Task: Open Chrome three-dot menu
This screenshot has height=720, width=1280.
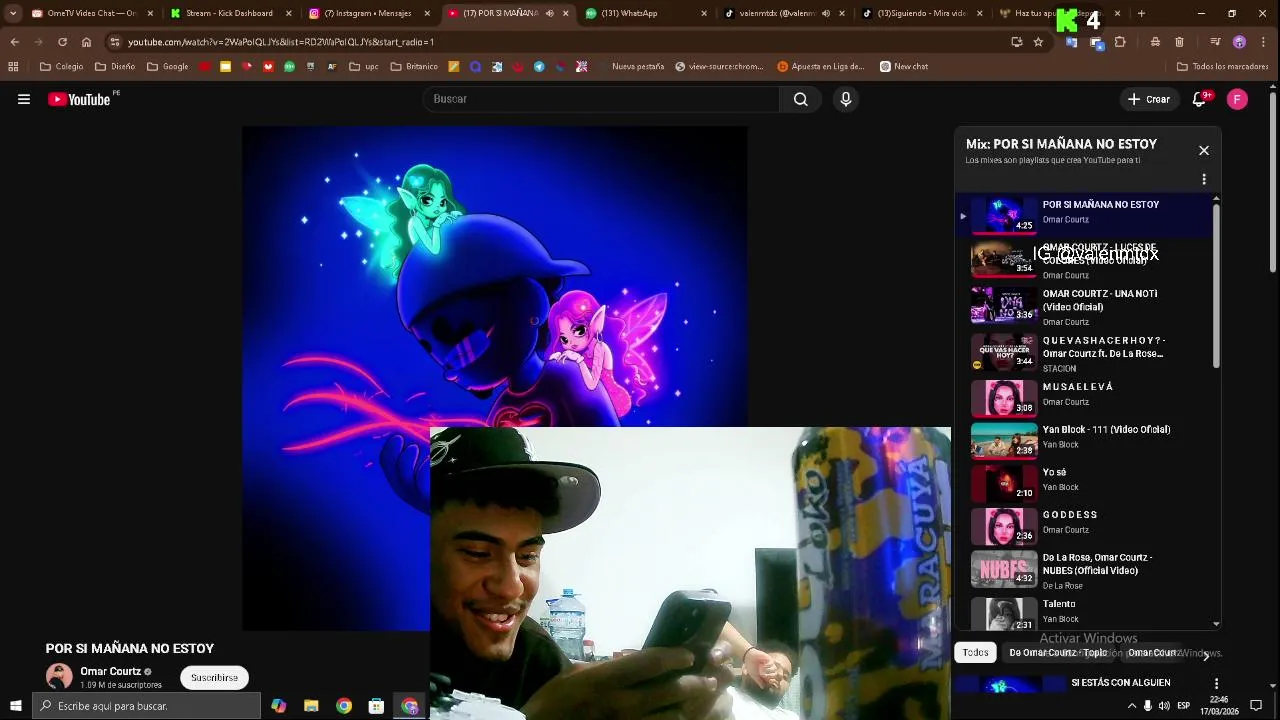Action: tap(1263, 42)
